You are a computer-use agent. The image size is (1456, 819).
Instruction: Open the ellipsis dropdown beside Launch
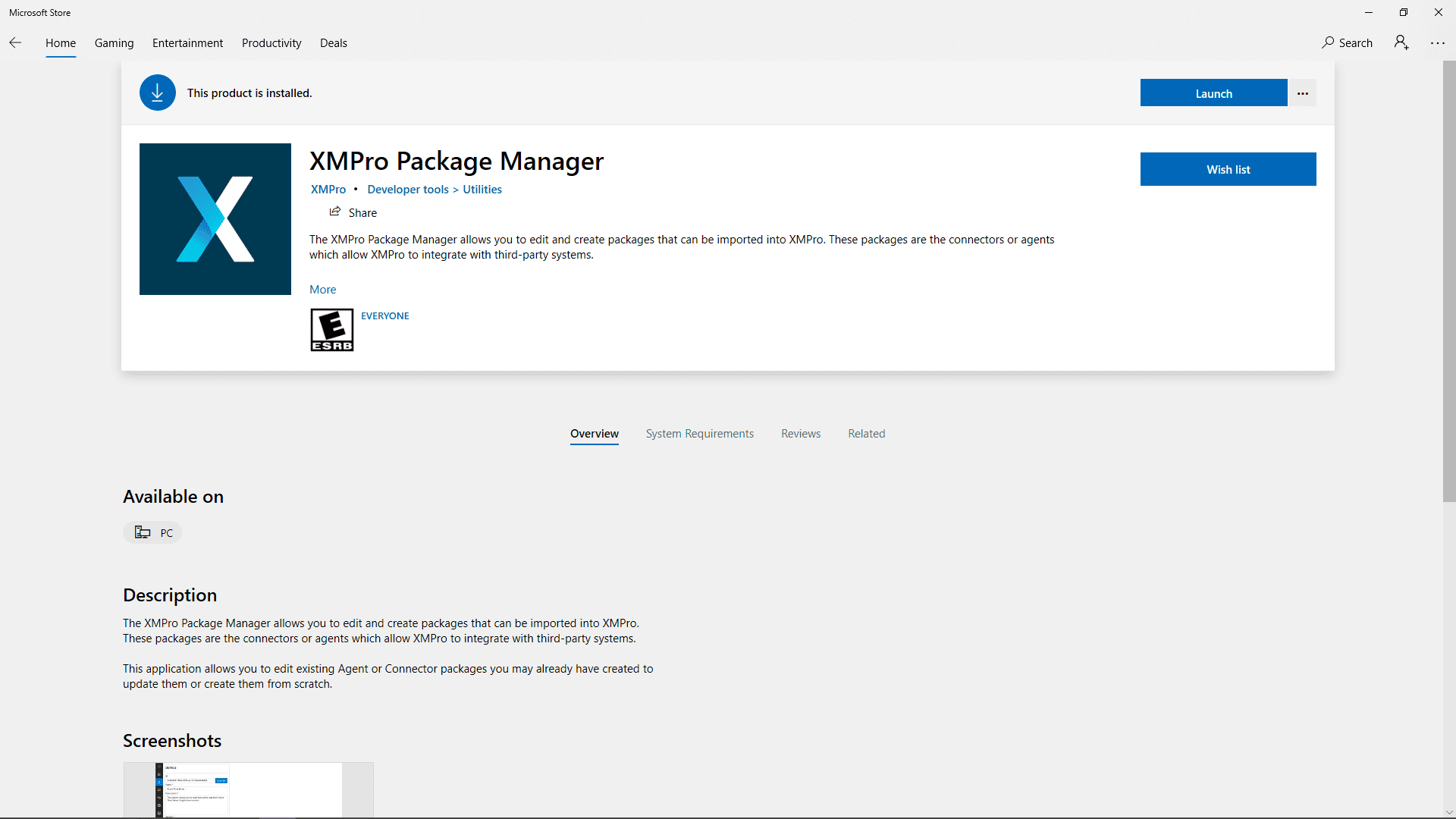tap(1303, 93)
